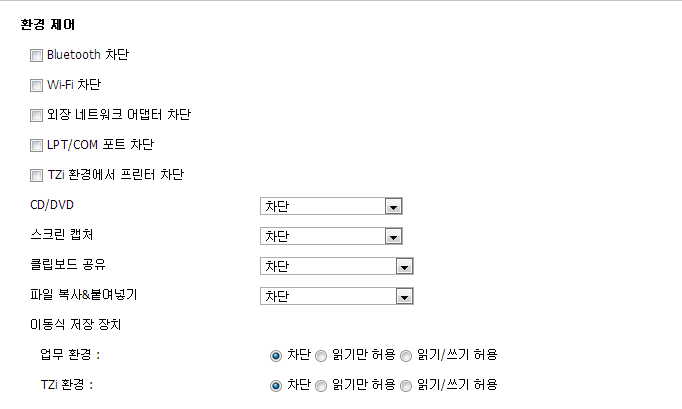The height and width of the screenshot is (409, 682).
Task: Select 차단 for 업무 환경
Action: [276, 355]
